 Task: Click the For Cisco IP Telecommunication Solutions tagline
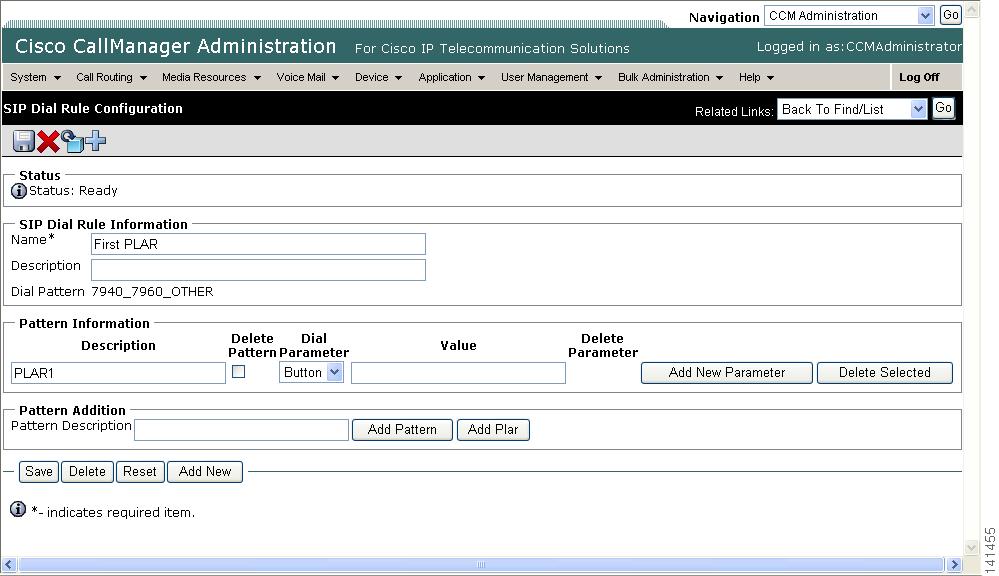(492, 48)
